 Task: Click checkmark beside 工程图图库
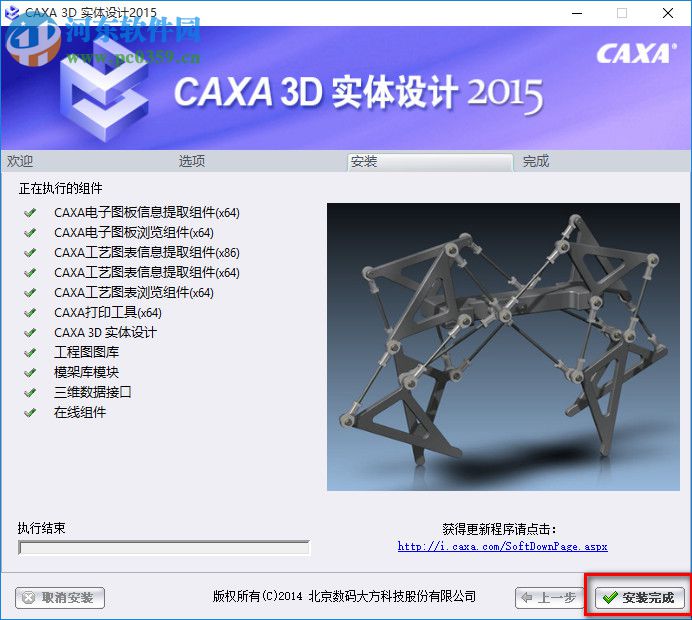point(30,353)
